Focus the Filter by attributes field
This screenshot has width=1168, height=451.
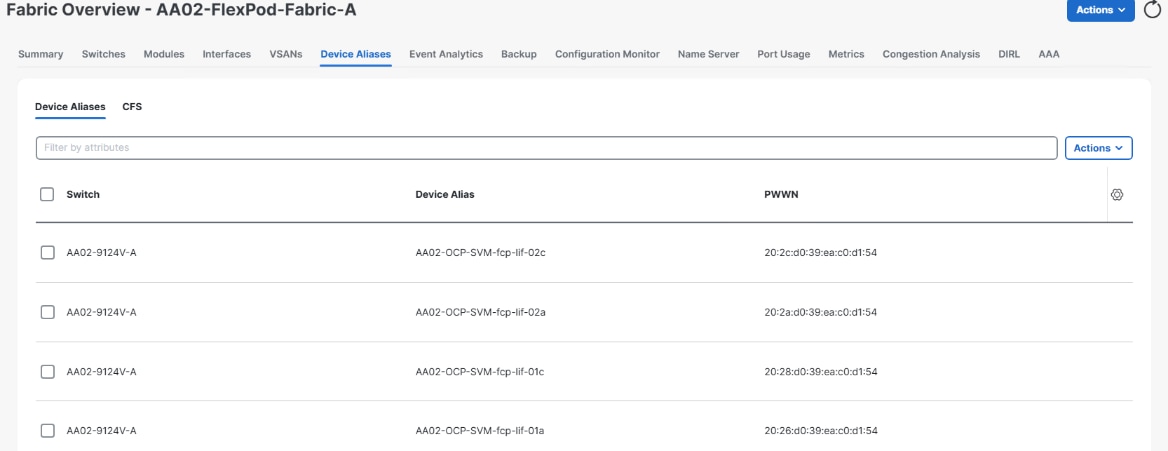click(547, 148)
